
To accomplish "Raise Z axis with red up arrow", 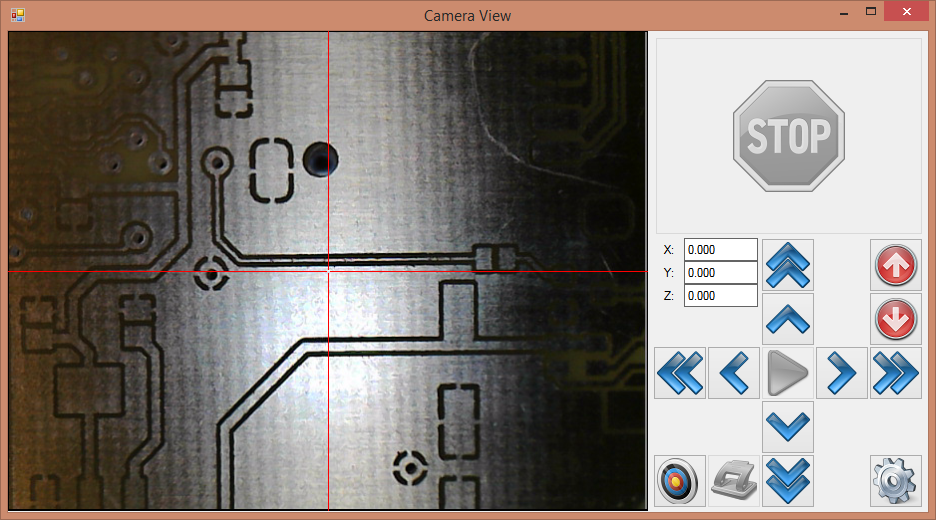I will [x=896, y=265].
